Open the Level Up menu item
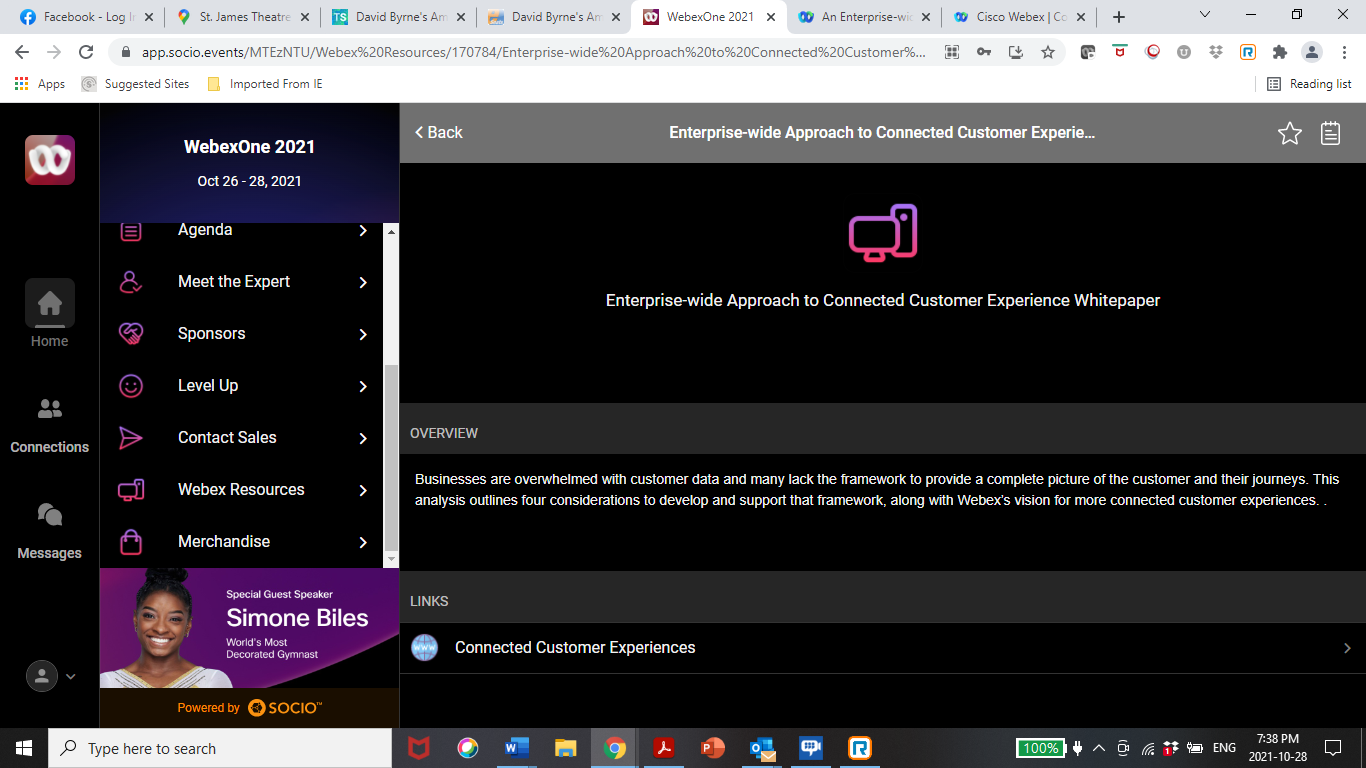The image size is (1366, 768). tap(242, 386)
